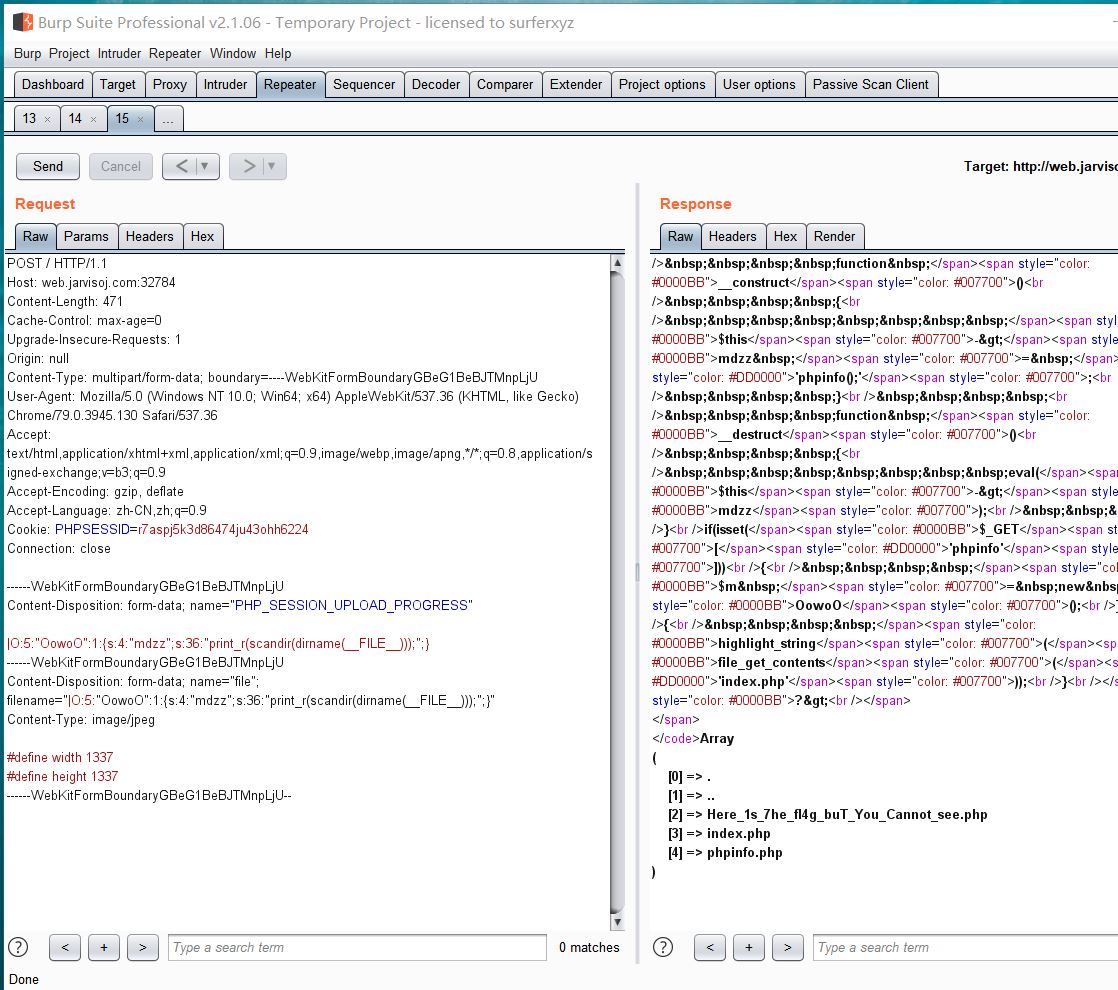The height and width of the screenshot is (990, 1118).
Task: Click request search next match button
Action: pyautogui.click(x=143, y=947)
